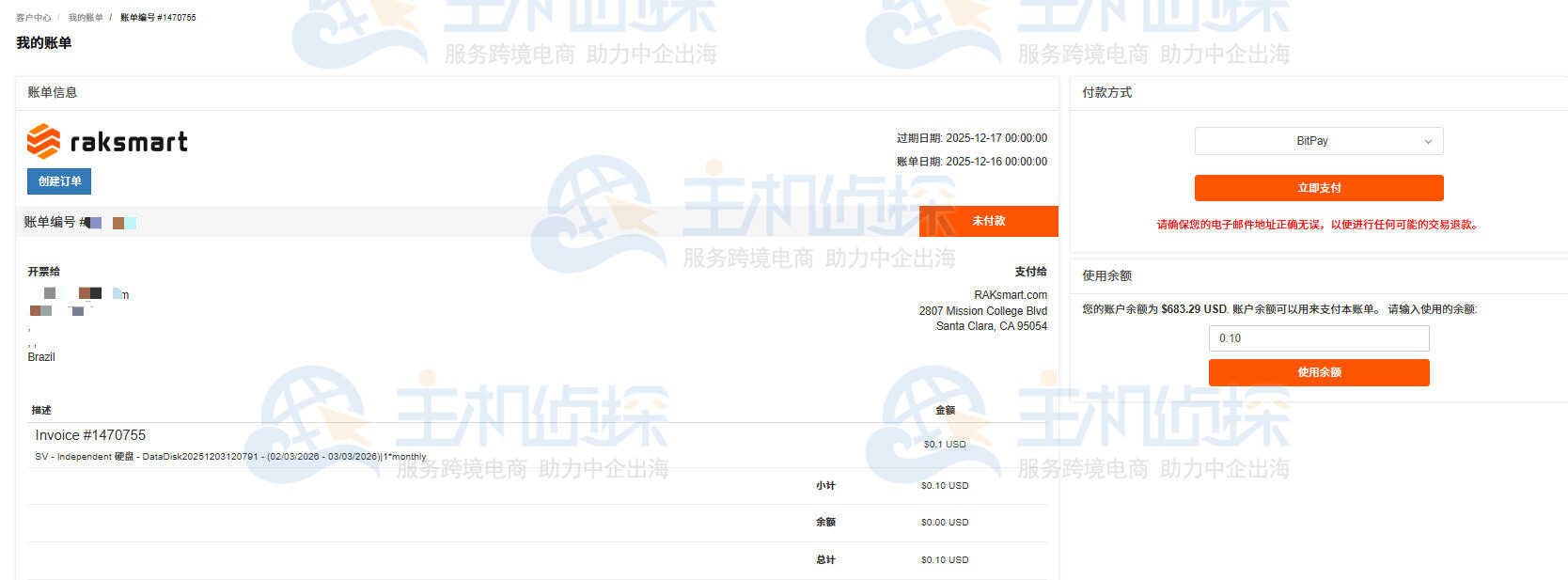The width and height of the screenshot is (1568, 580).
Task: Click the 描述 column header
Action: (x=41, y=411)
